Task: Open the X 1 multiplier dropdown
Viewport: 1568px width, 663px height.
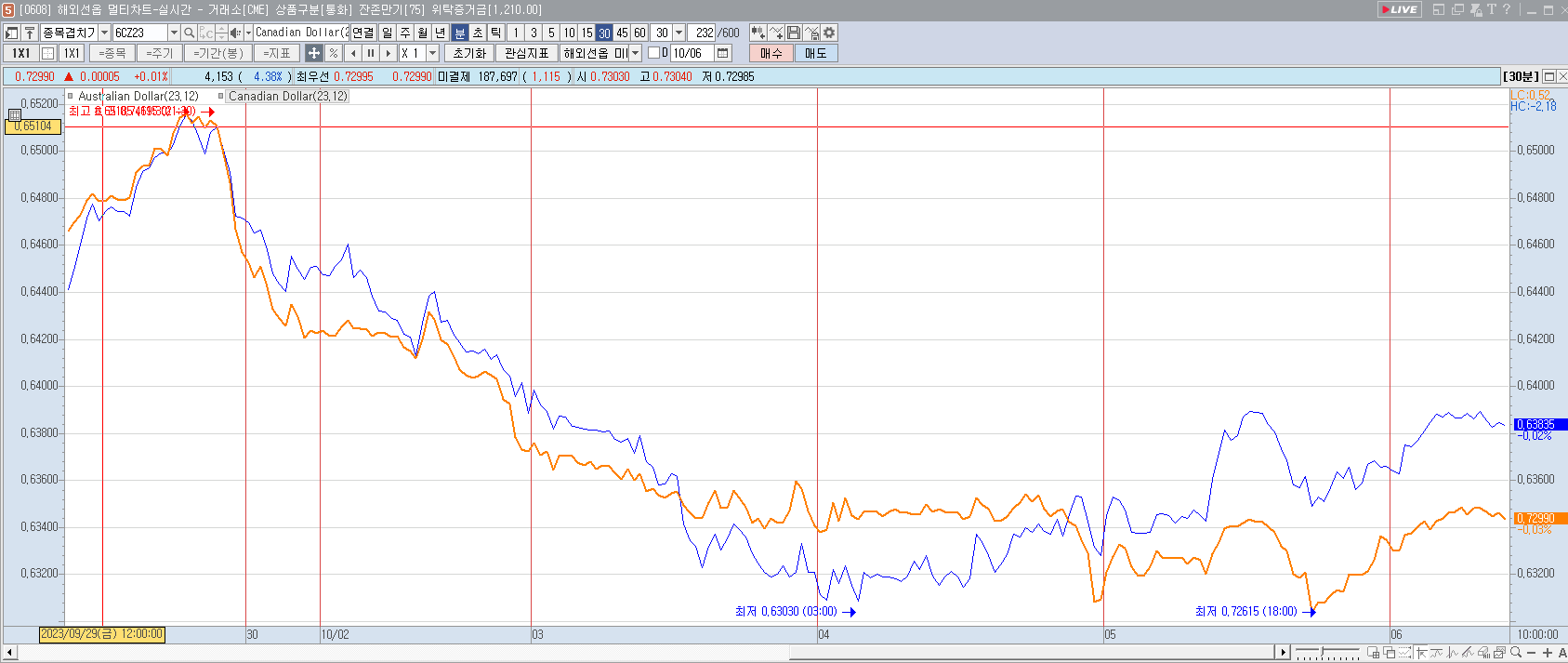Action: [x=432, y=53]
